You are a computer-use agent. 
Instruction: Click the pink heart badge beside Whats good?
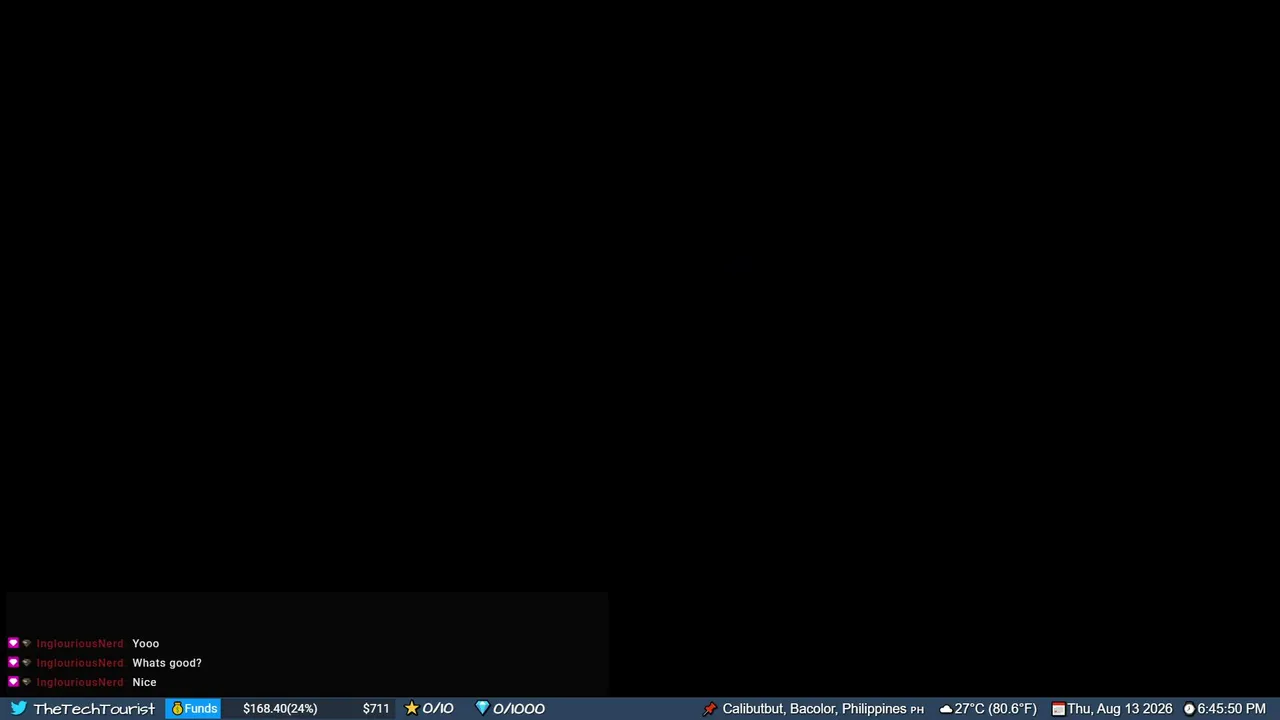[x=13, y=663]
